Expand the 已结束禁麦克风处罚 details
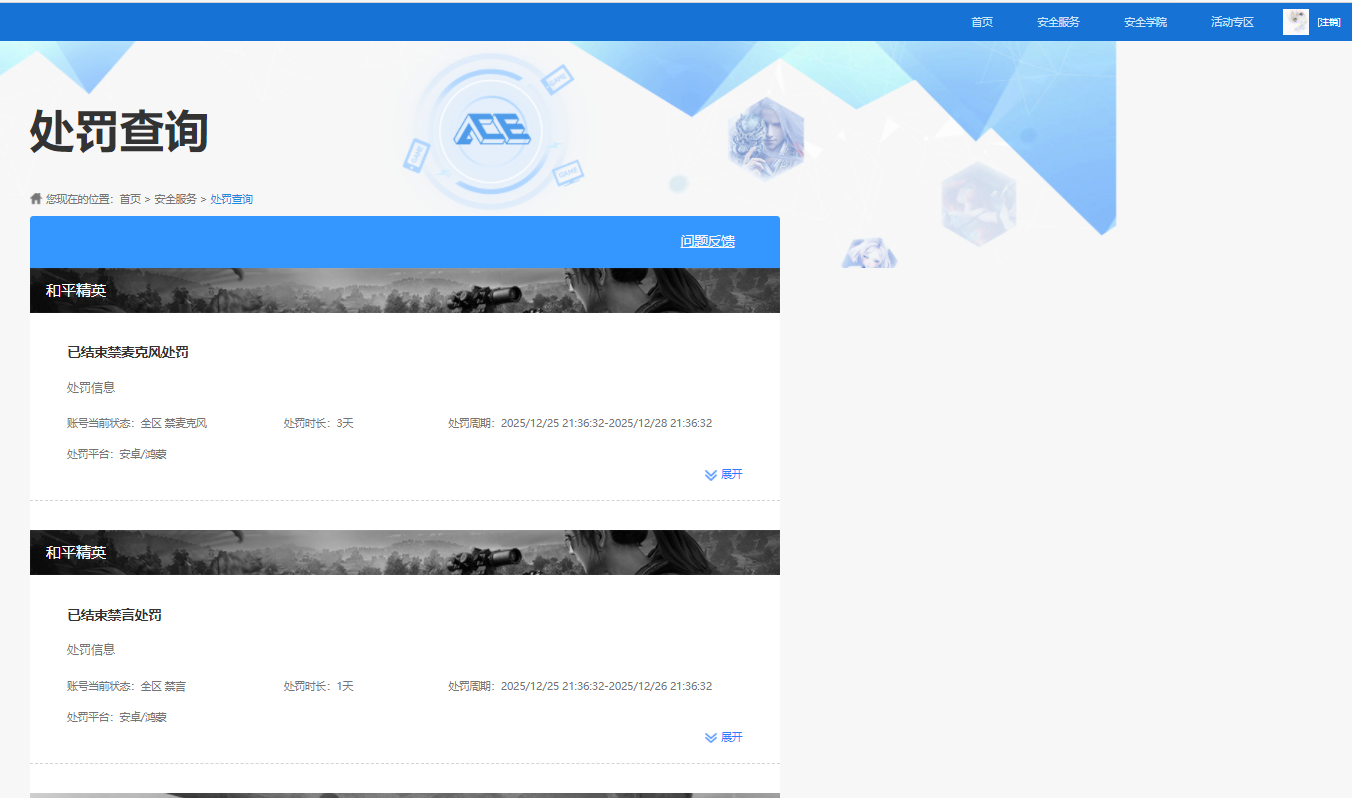1352x798 pixels. coord(729,474)
